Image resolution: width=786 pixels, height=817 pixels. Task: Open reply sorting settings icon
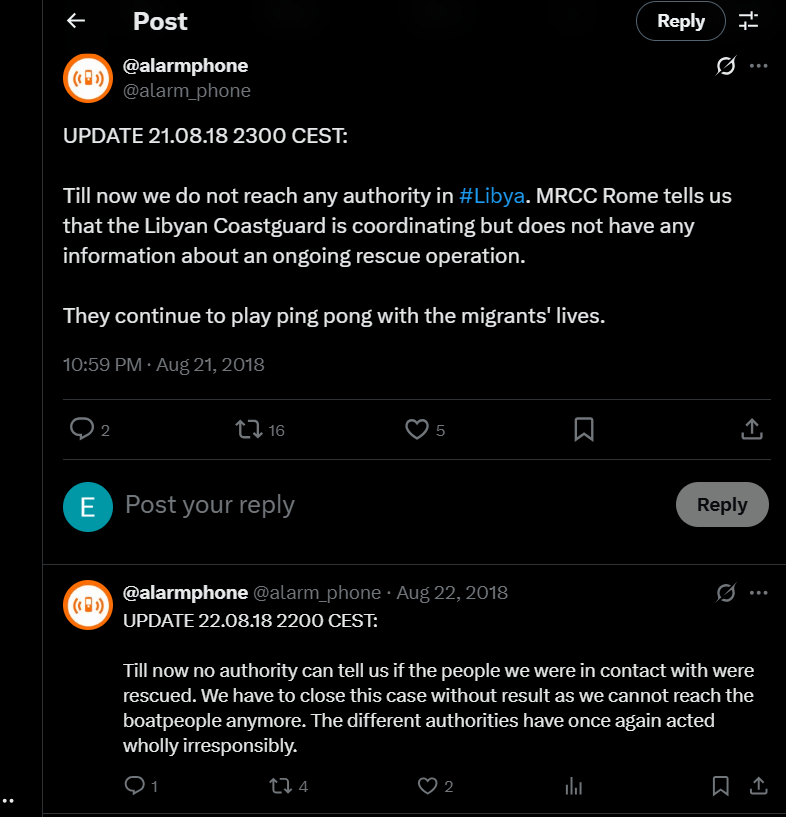click(x=748, y=21)
